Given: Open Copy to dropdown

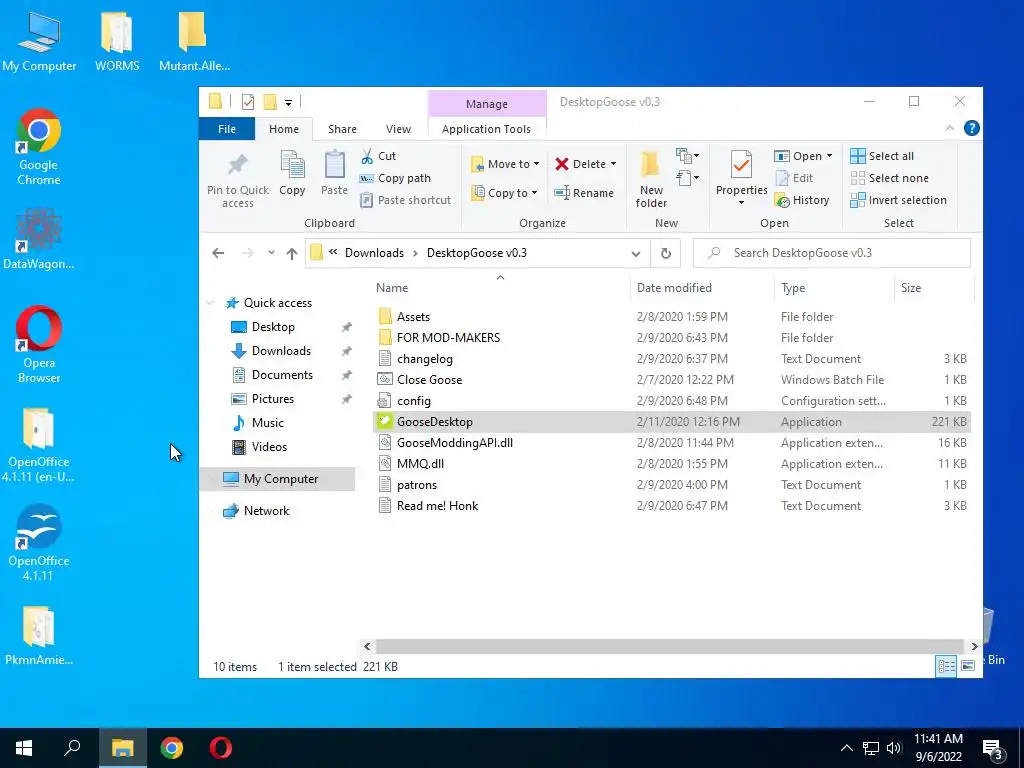Looking at the screenshot, I should (x=504, y=193).
